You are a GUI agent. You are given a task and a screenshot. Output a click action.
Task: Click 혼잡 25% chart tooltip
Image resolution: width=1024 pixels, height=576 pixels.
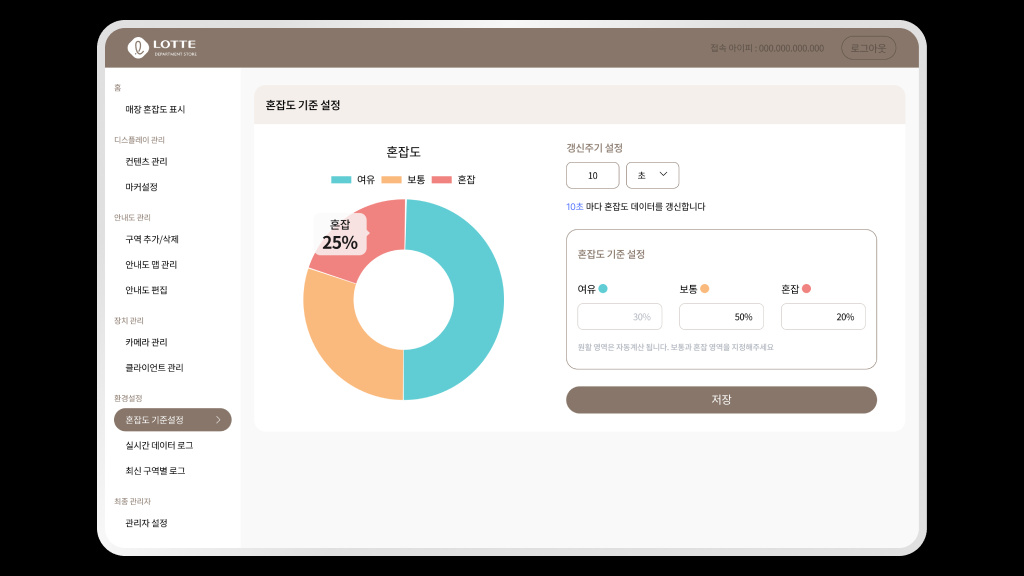pyautogui.click(x=340, y=234)
